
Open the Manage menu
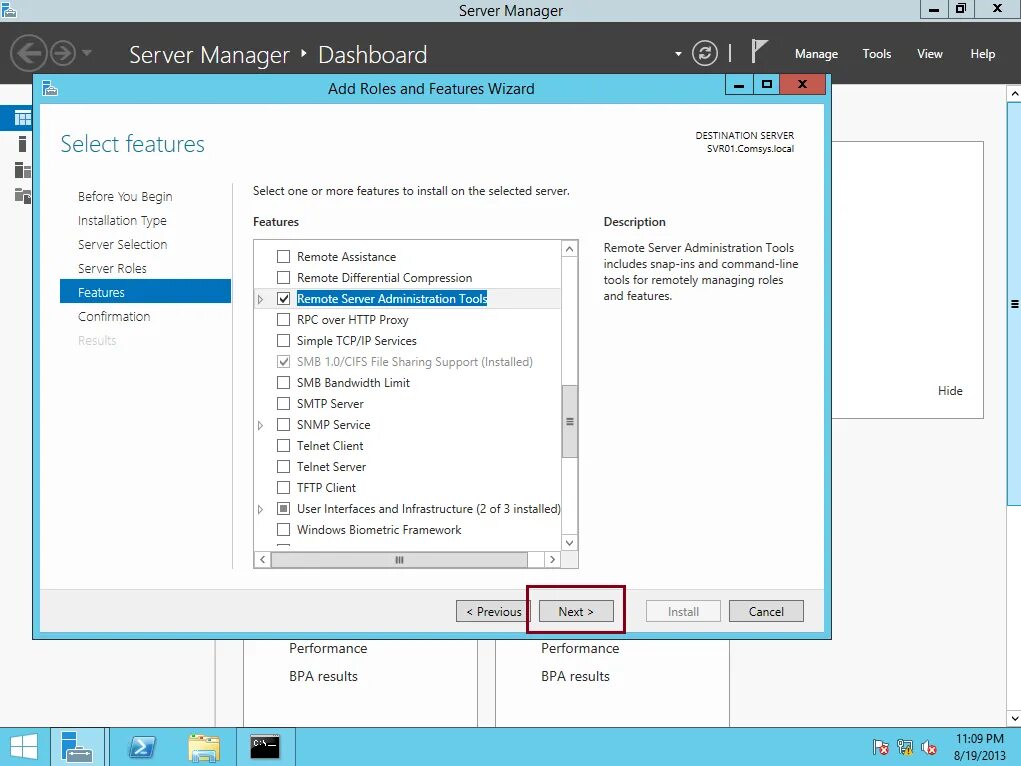(x=816, y=54)
